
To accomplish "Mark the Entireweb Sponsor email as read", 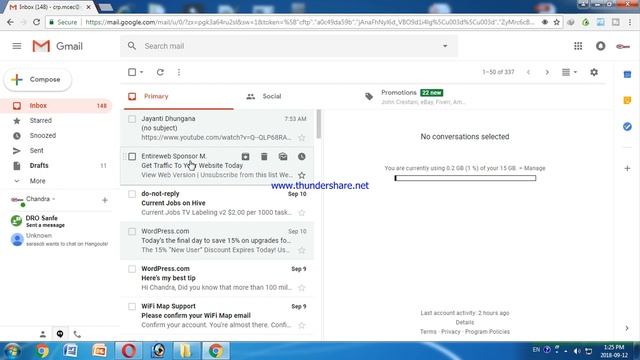I will [283, 156].
